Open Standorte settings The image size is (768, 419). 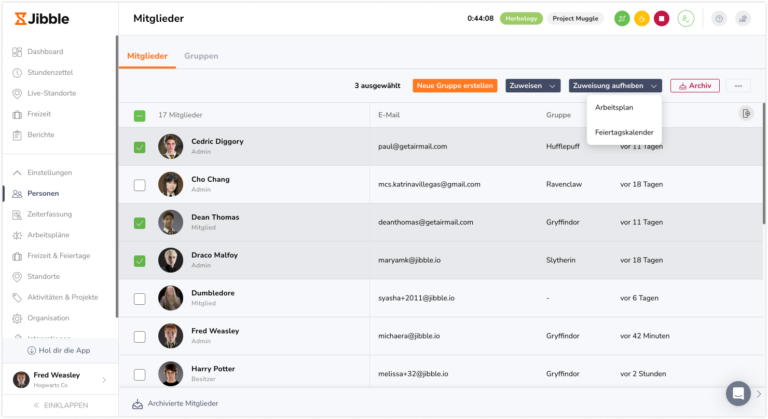[x=44, y=276]
